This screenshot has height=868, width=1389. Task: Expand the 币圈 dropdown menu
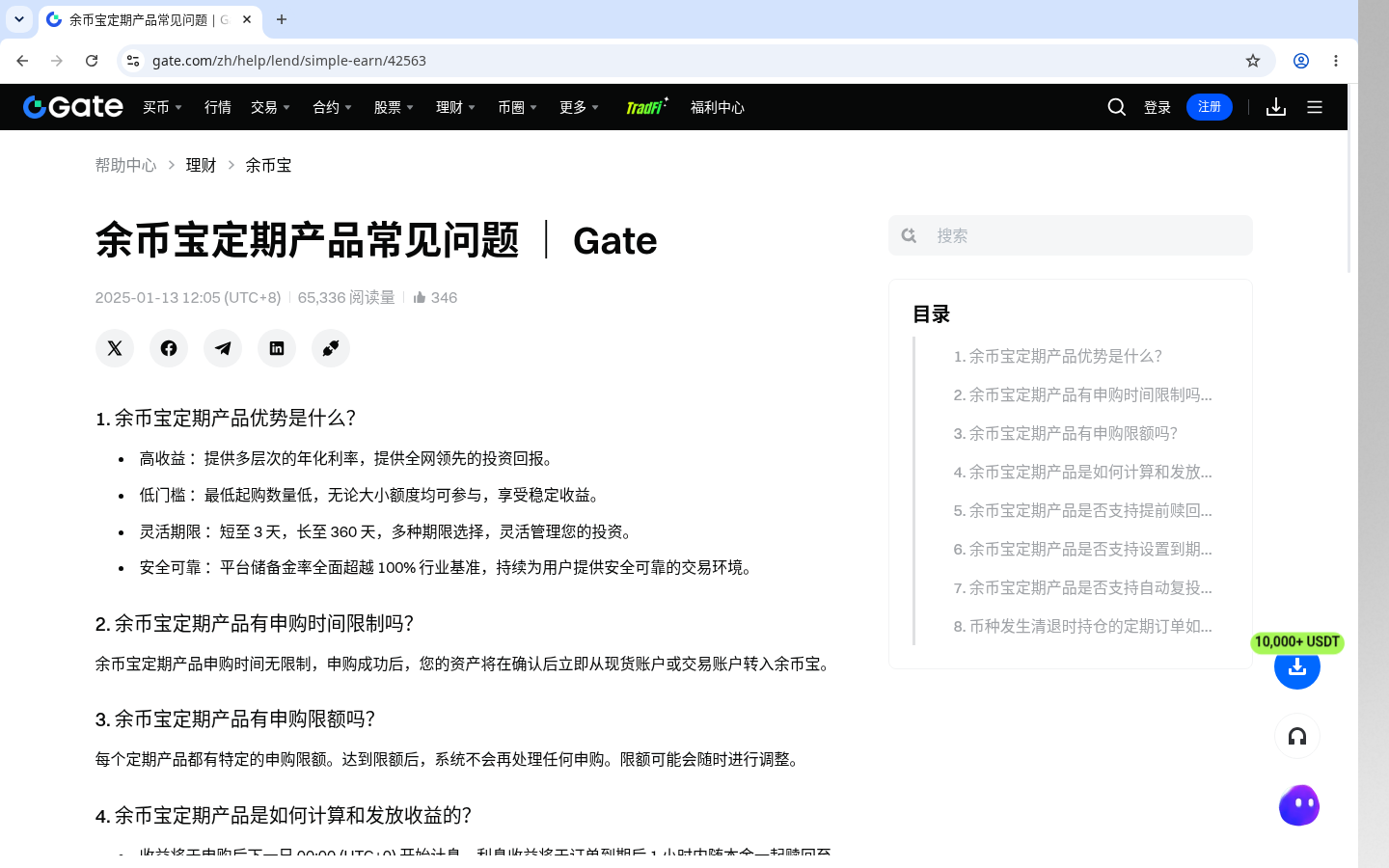[517, 107]
